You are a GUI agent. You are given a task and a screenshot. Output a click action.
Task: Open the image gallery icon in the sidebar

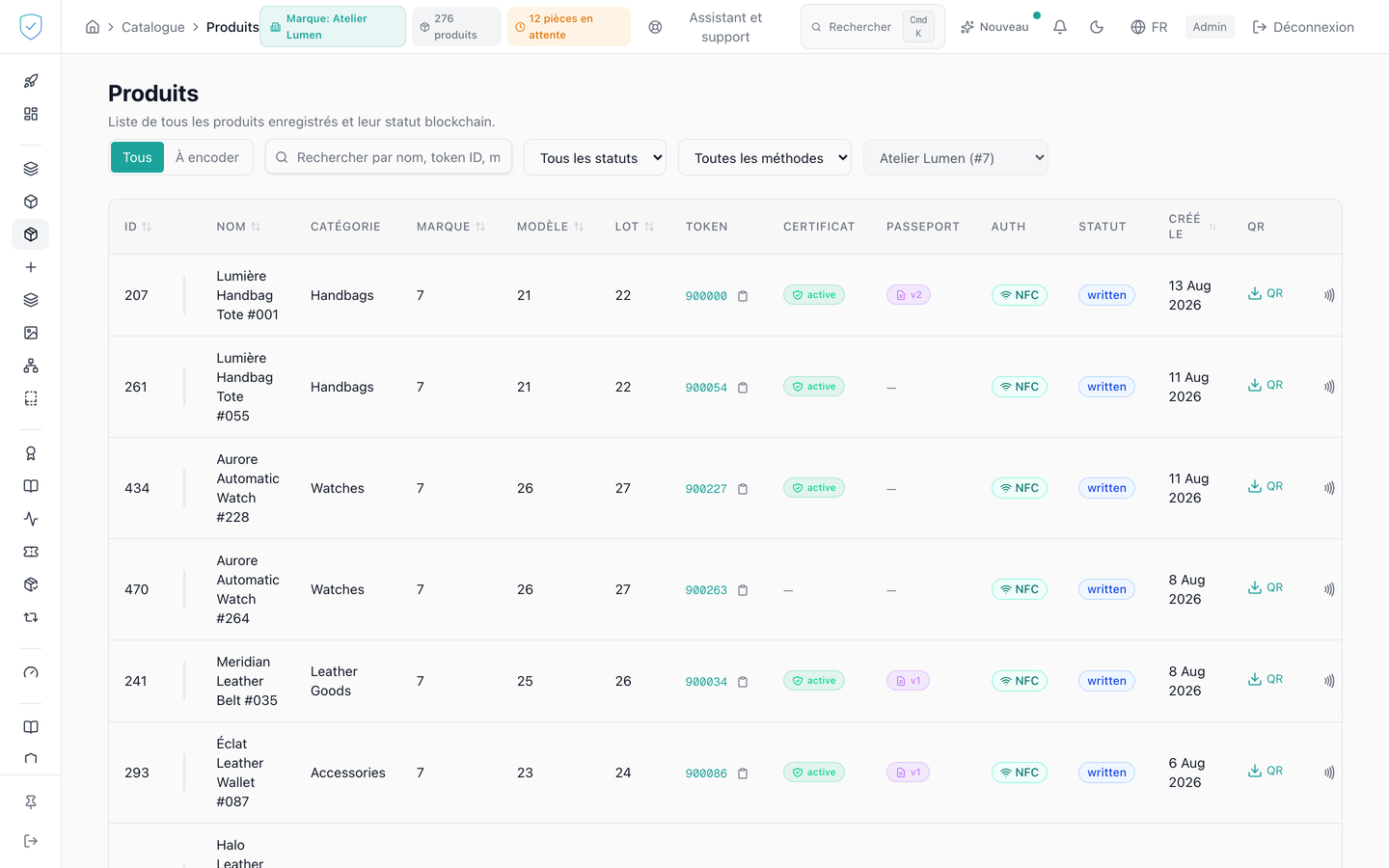[x=31, y=333]
